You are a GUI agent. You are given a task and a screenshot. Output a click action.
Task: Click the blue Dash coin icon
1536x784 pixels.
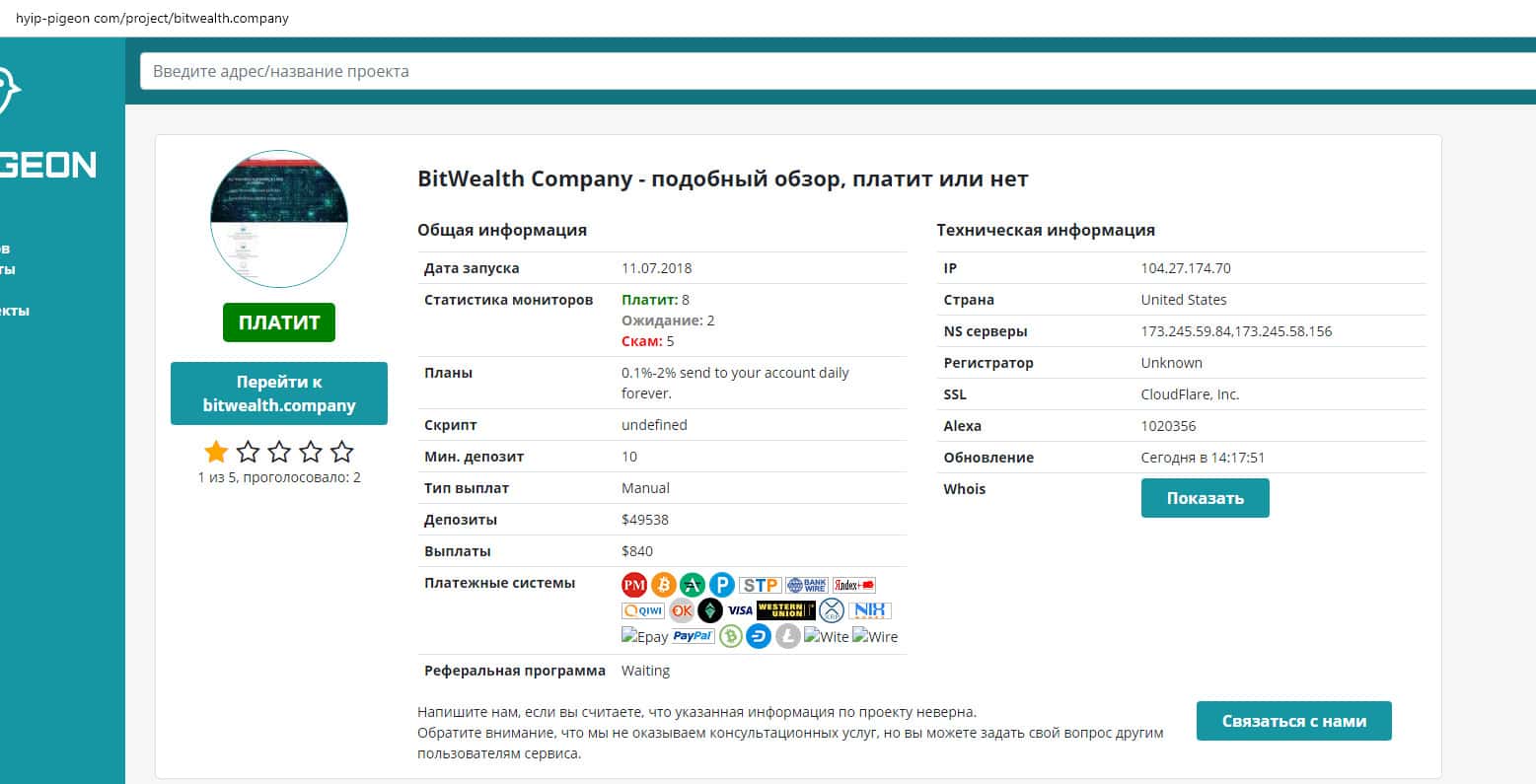(x=759, y=636)
